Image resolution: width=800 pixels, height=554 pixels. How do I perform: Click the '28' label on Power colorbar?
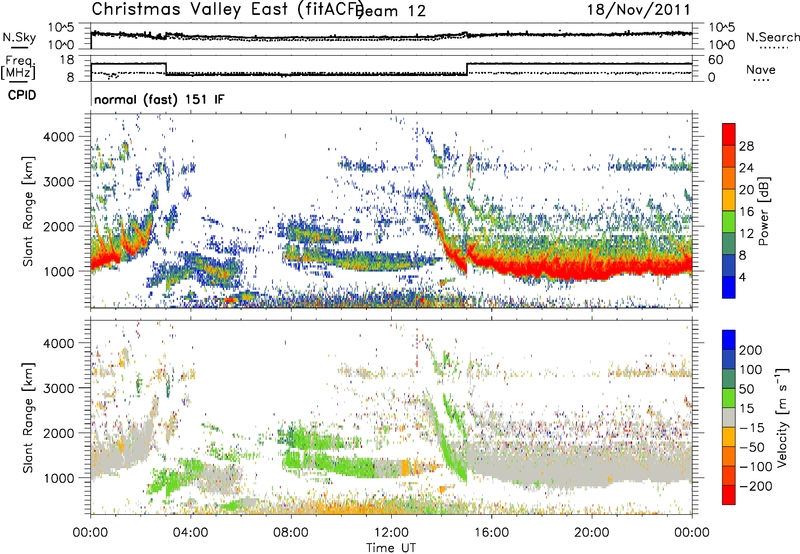click(x=746, y=146)
